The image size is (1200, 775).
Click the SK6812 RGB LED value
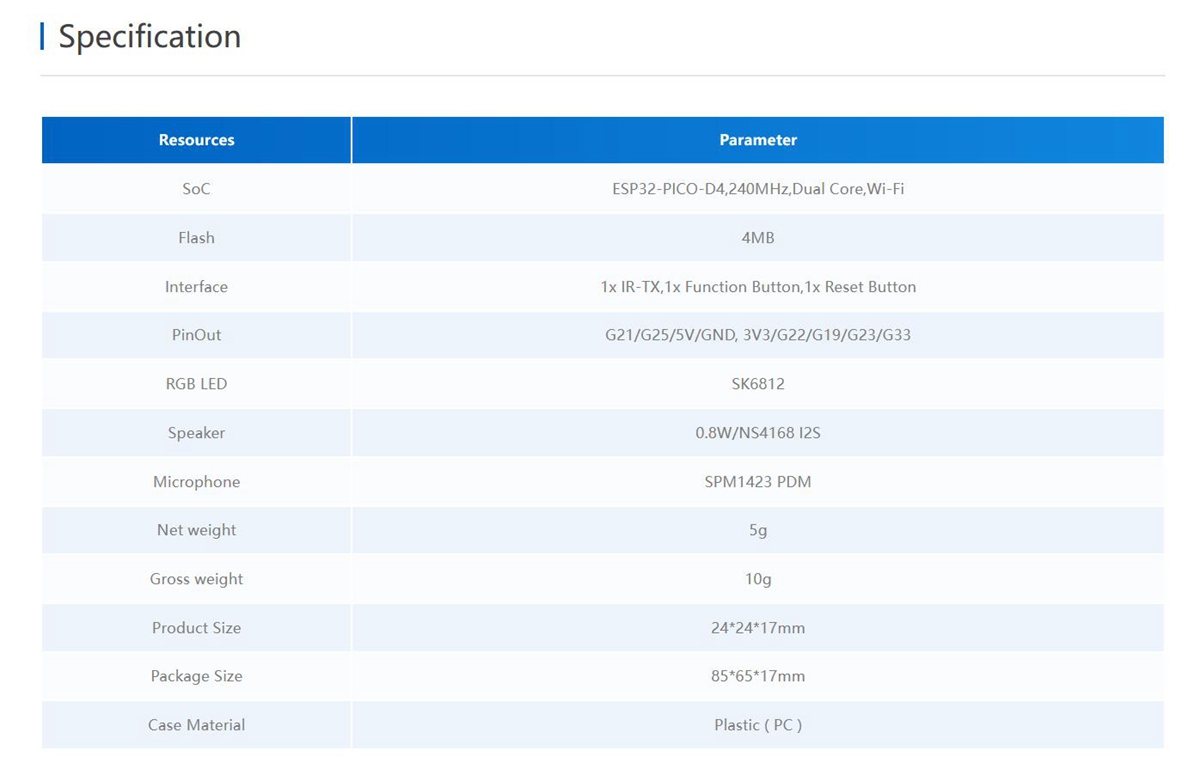(758, 384)
